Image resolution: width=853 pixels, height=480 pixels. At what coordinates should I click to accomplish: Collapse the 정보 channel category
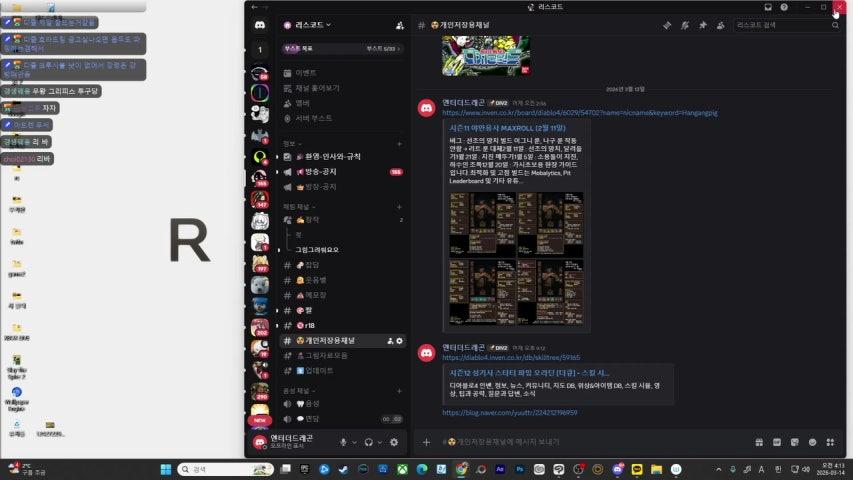(x=292, y=144)
